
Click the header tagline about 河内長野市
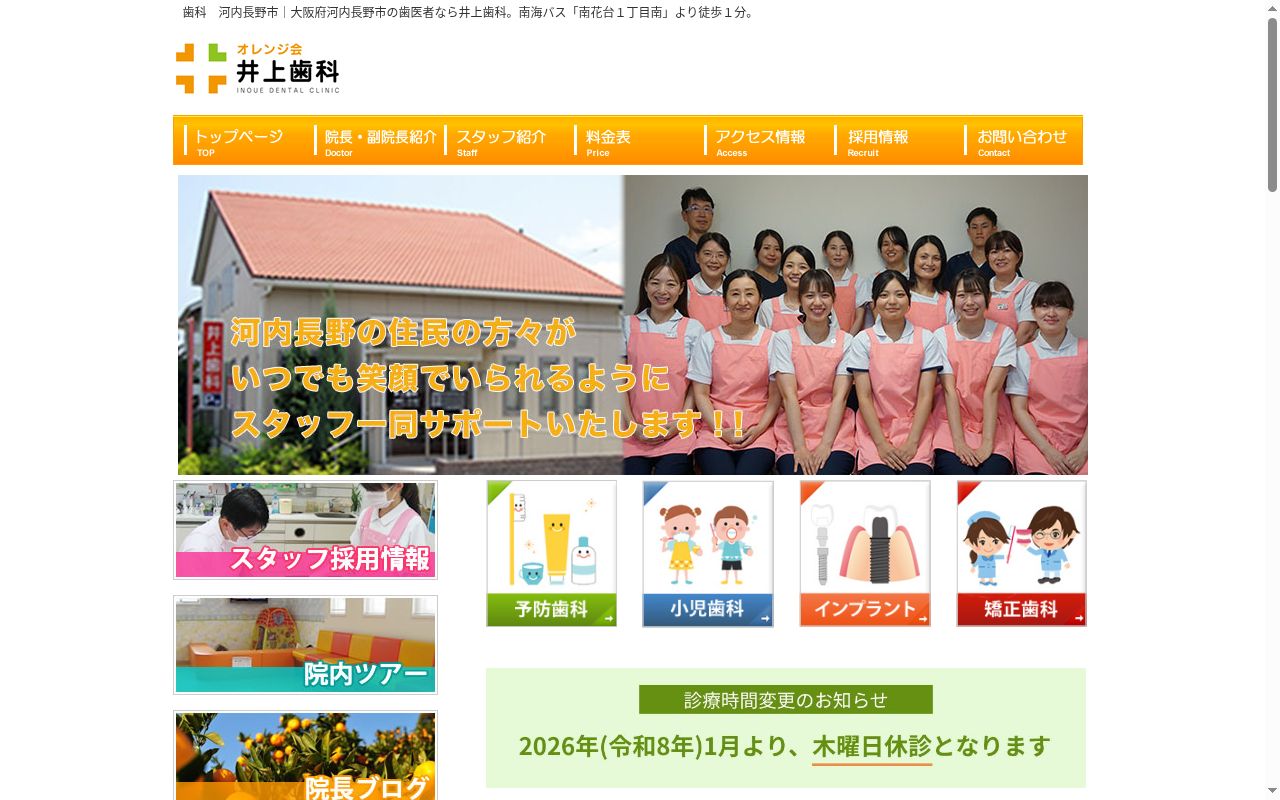click(x=470, y=12)
